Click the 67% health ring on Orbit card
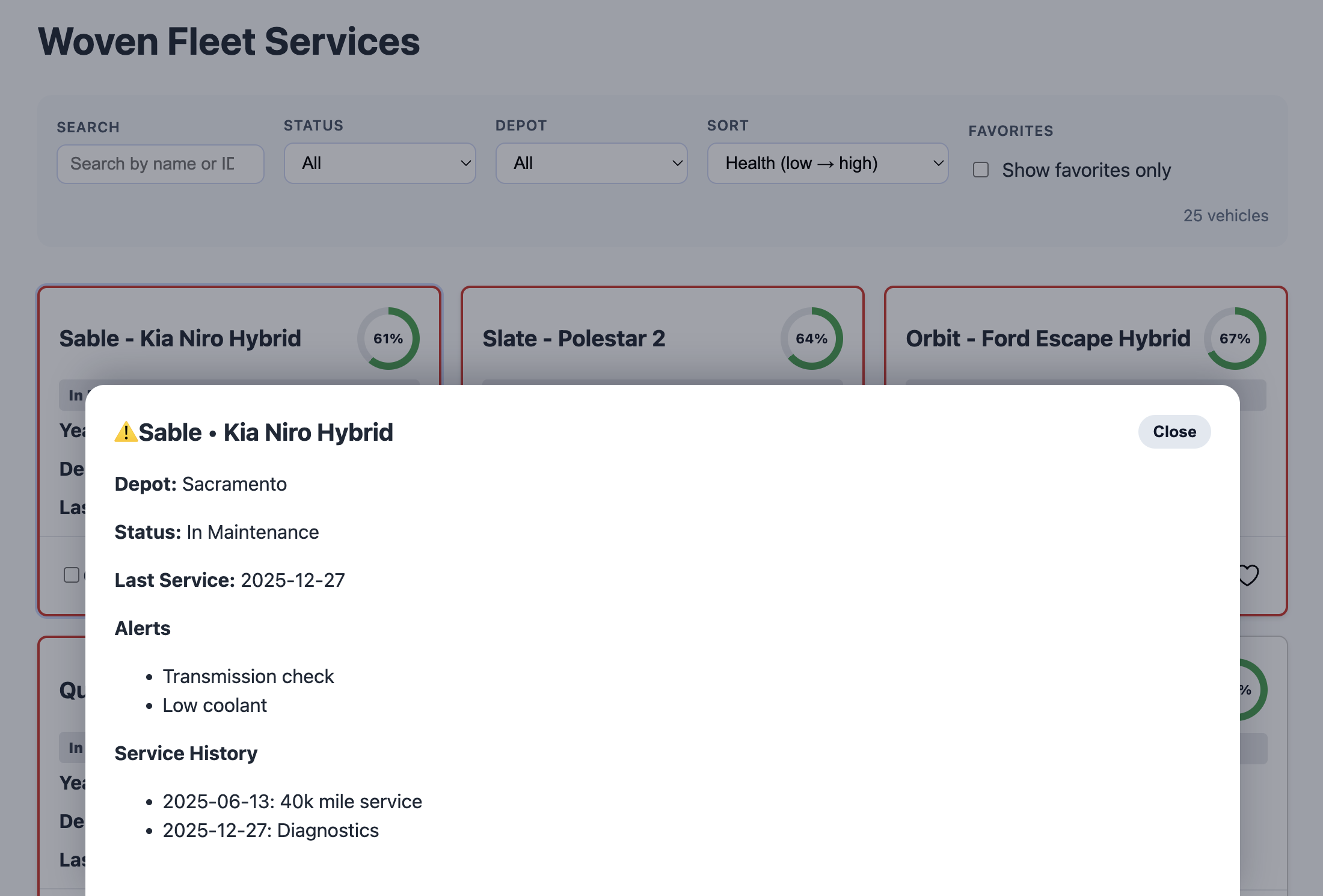Screen dimensions: 1323x896 [x=1235, y=339]
